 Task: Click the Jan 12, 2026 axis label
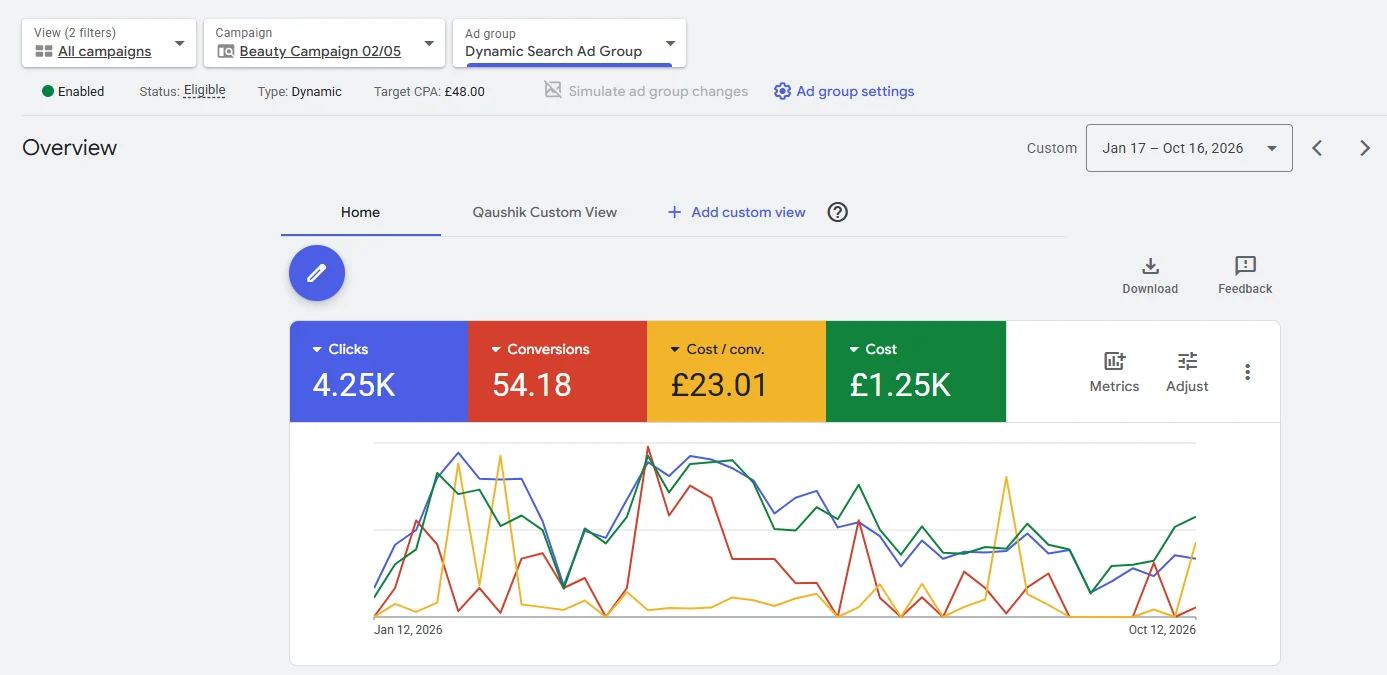pos(408,630)
